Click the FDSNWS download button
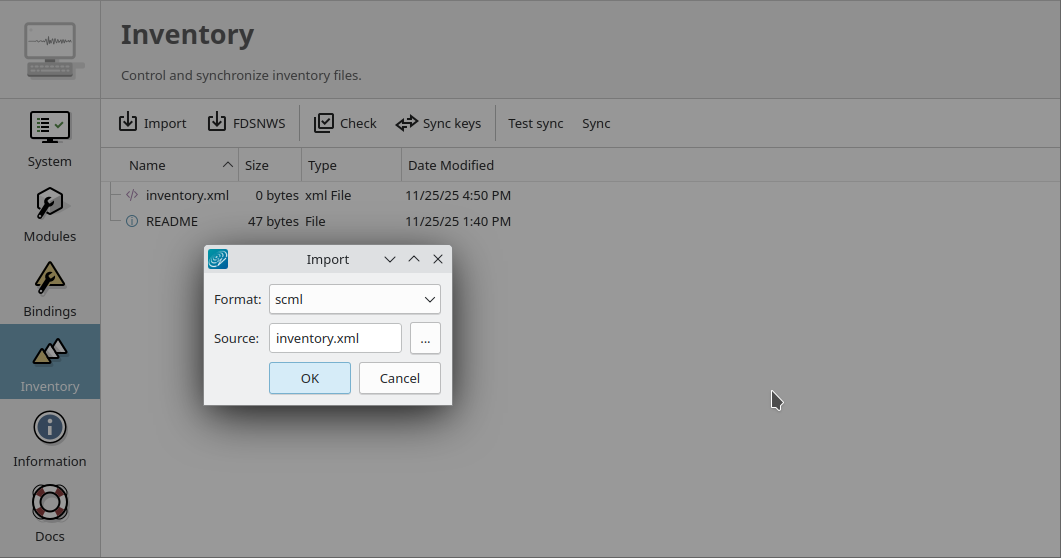1061x558 pixels. pyautogui.click(x=246, y=123)
